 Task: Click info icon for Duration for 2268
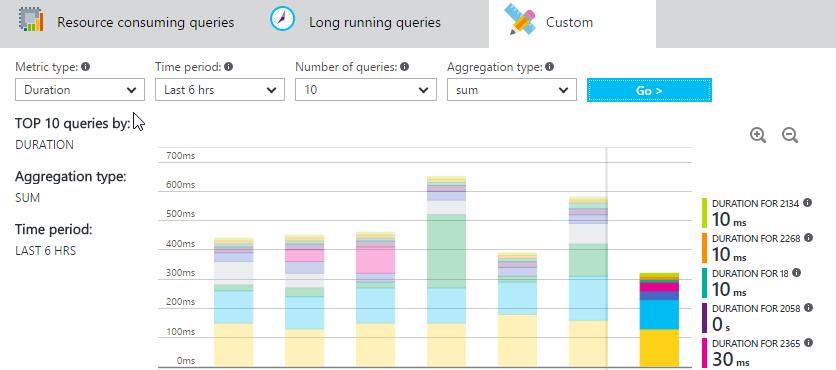(x=808, y=238)
